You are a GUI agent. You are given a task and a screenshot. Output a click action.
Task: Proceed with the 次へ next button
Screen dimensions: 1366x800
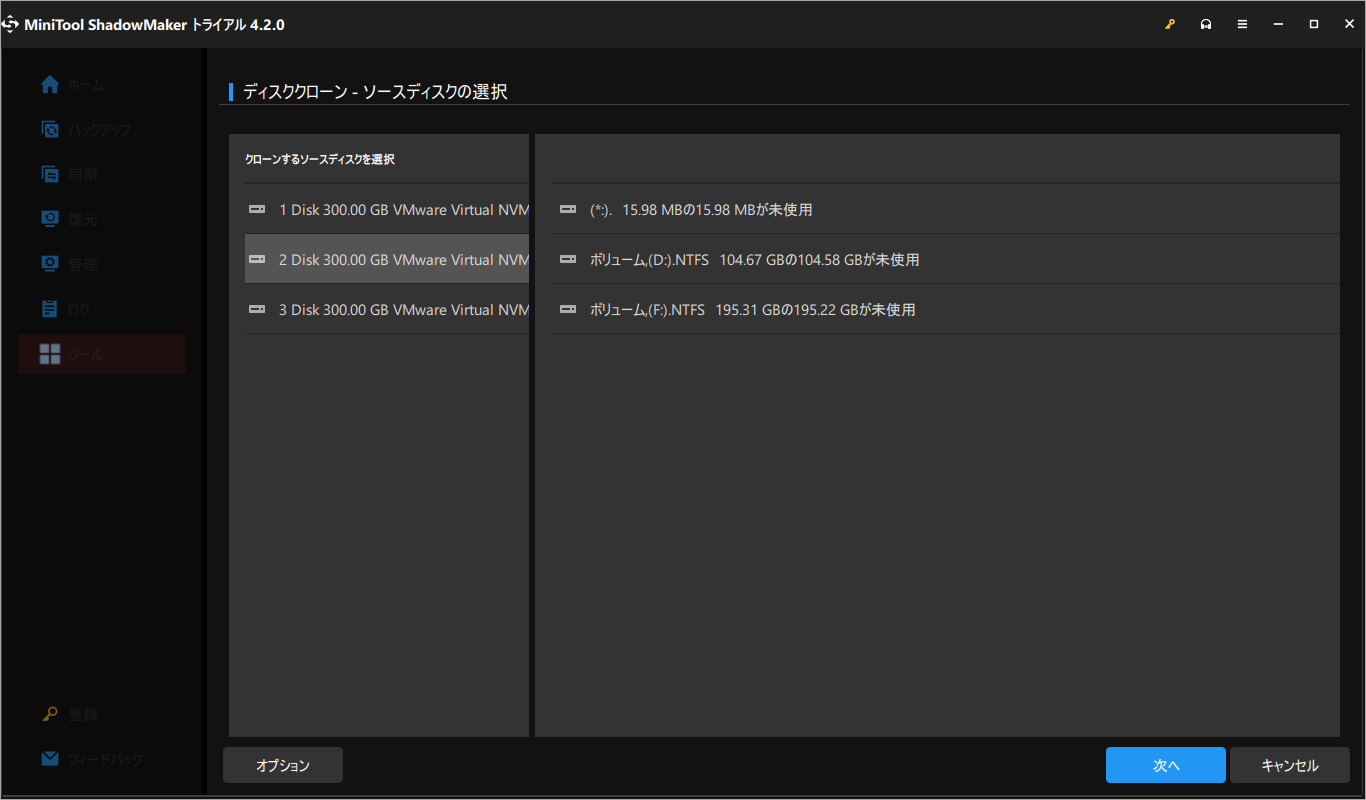[1166, 765]
